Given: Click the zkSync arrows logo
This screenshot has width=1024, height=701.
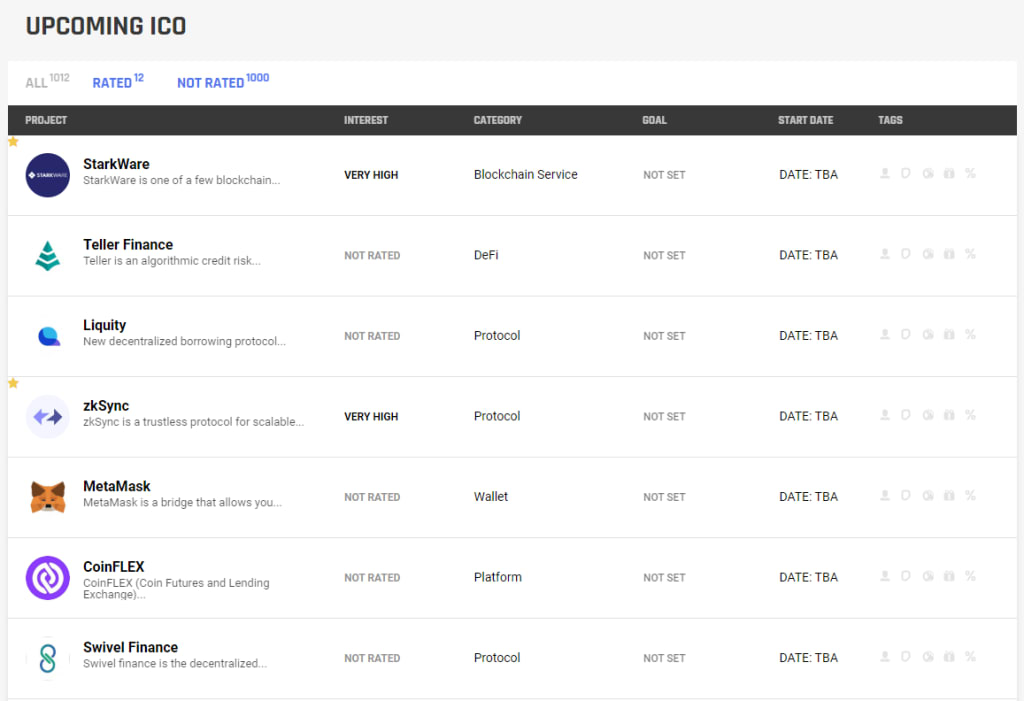Looking at the screenshot, I should point(48,417).
